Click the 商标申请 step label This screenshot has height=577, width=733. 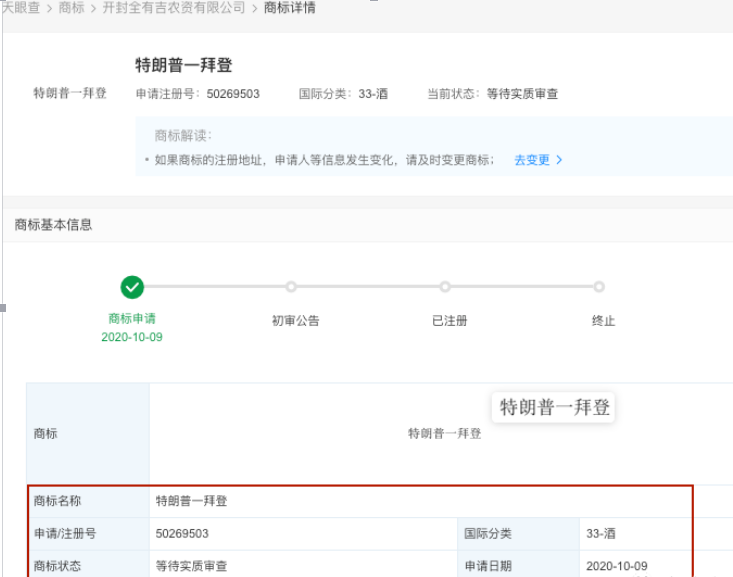click(x=132, y=319)
